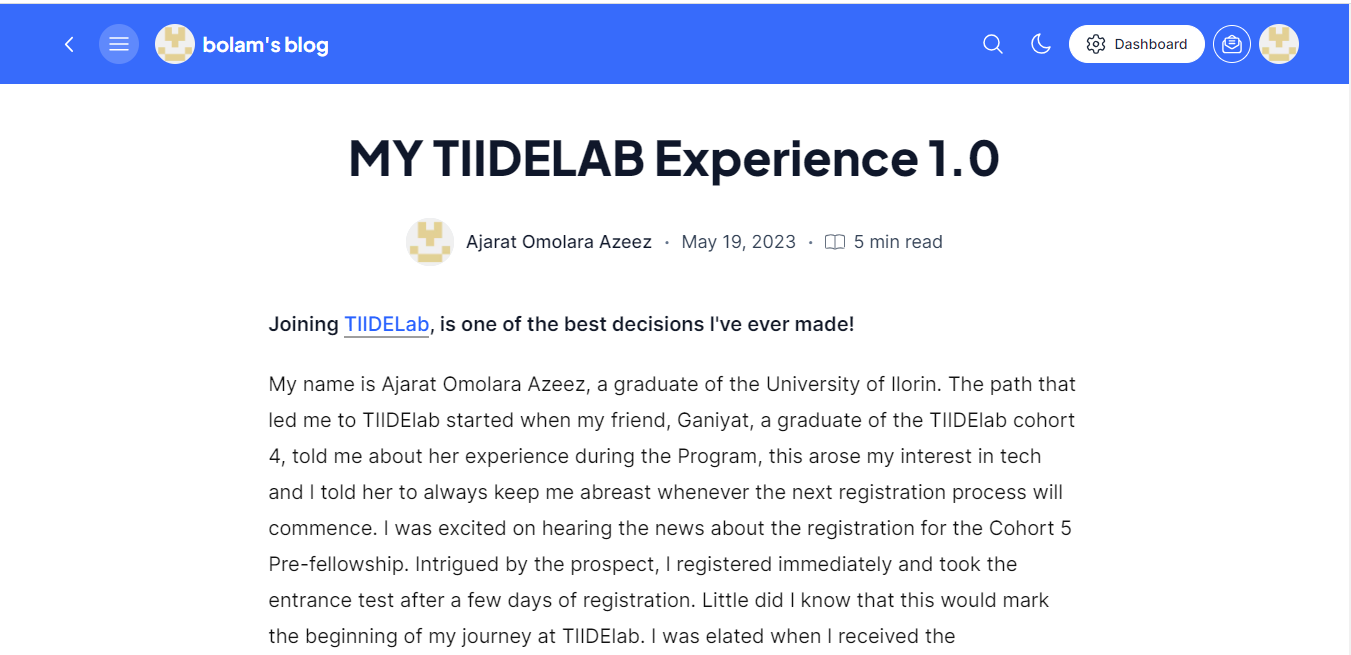Open the profile avatar menu at top right
This screenshot has width=1351, height=655.
click(x=1279, y=44)
